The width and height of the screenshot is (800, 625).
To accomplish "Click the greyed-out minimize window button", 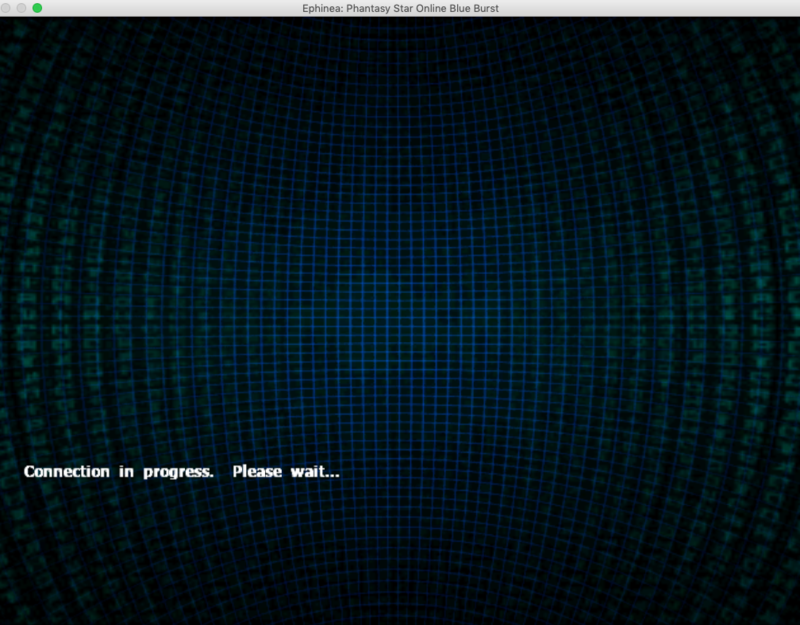I will pyautogui.click(x=21, y=8).
